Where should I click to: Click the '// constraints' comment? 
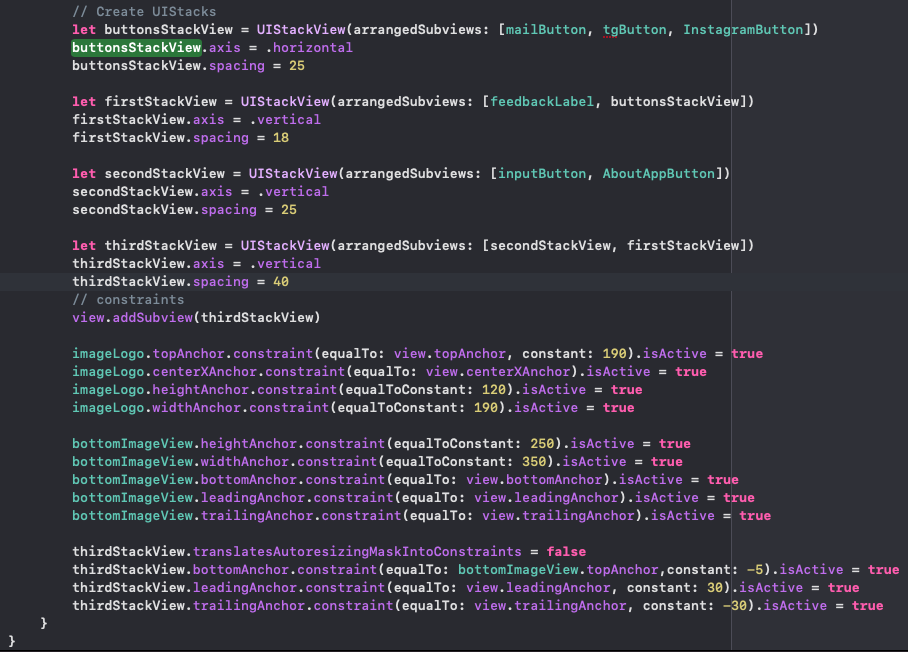pos(128,299)
